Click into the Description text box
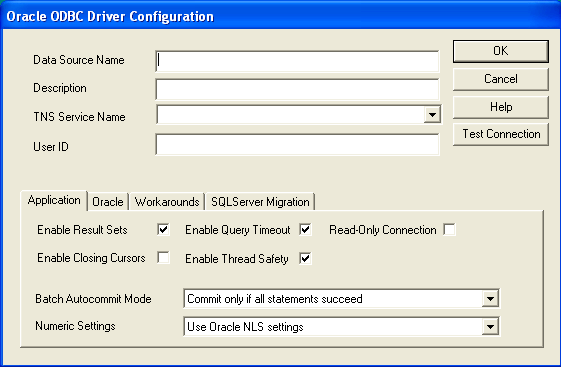Screen dimensions: 561x367 point(297,89)
